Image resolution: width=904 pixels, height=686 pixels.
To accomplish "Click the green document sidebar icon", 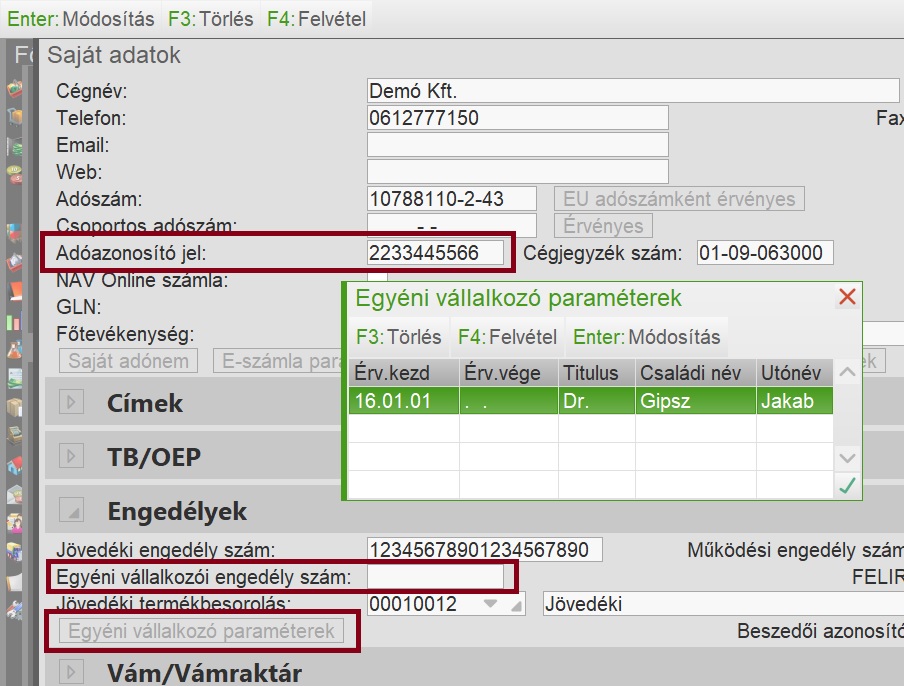I will (x=14, y=378).
